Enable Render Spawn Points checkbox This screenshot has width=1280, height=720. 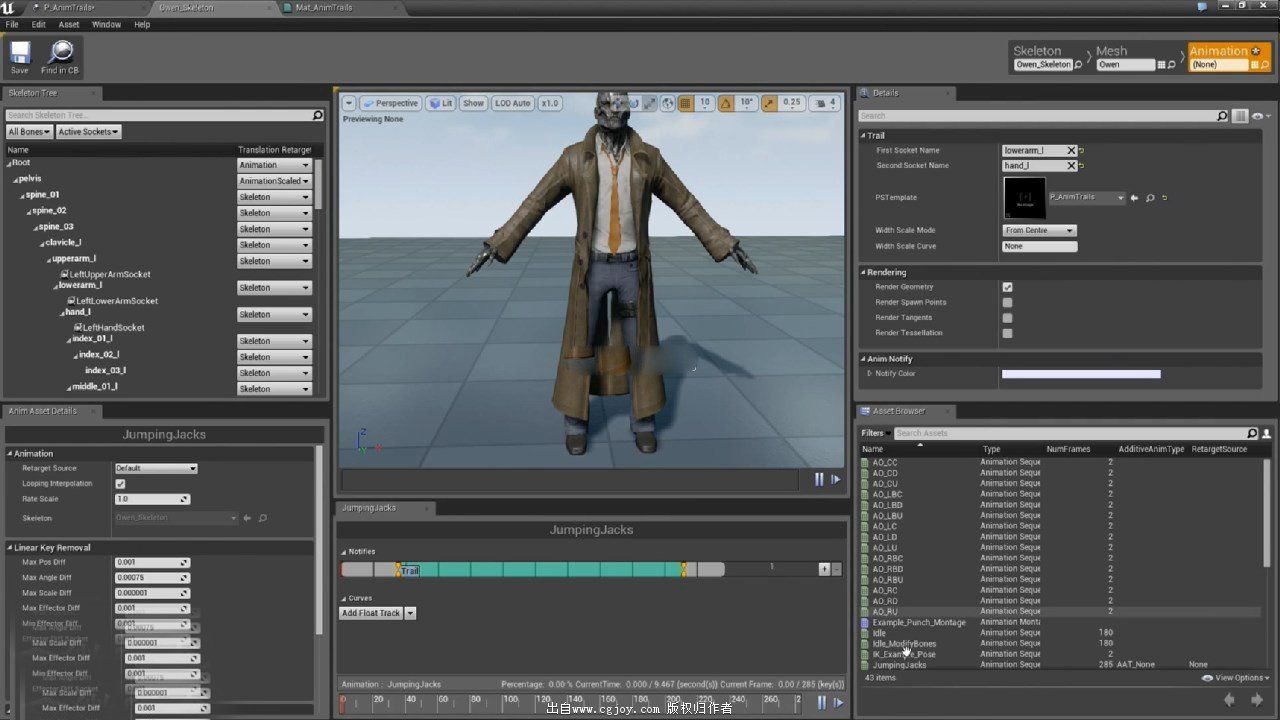coord(1007,302)
